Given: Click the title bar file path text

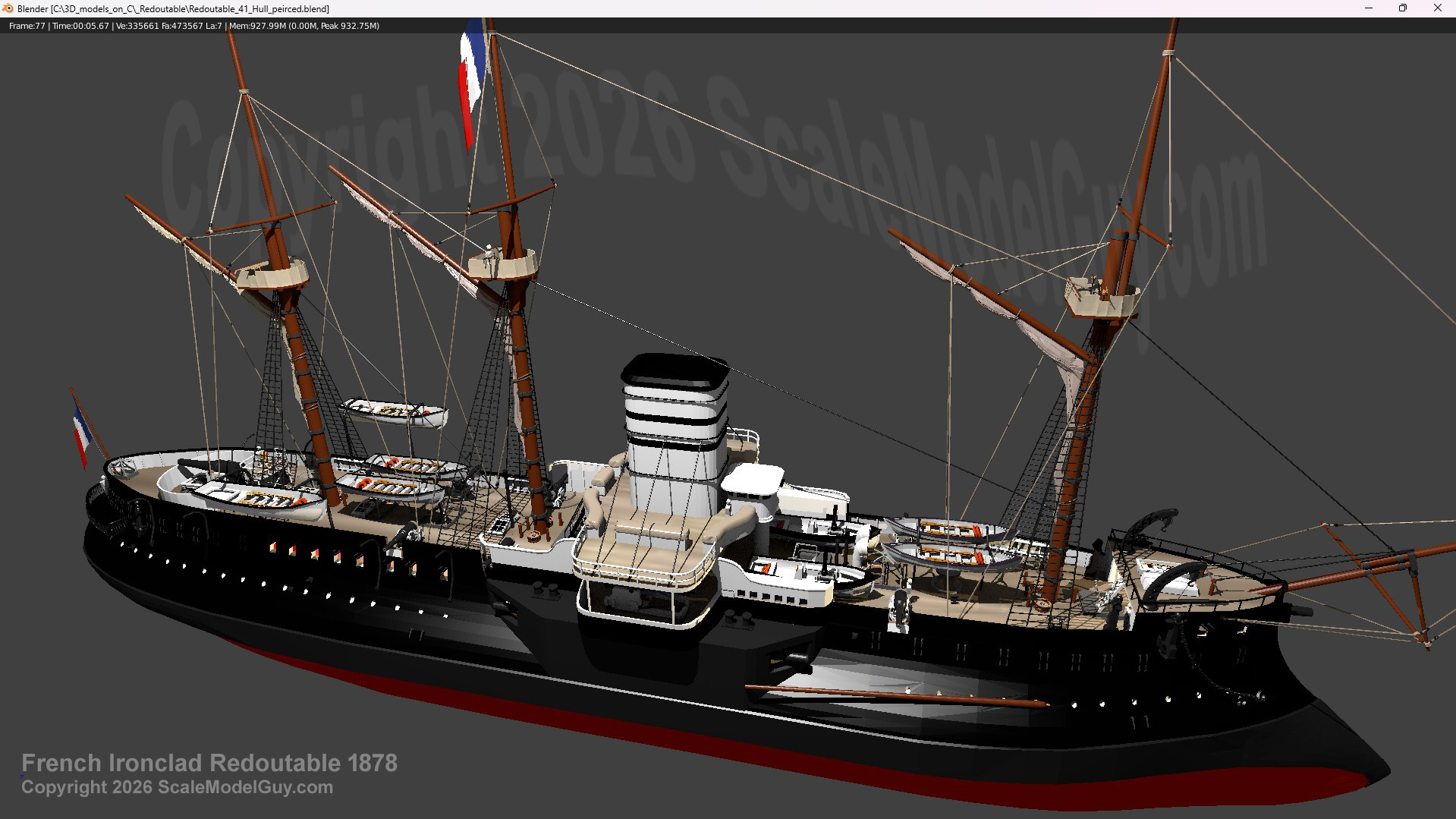Looking at the screenshot, I should (174, 9).
